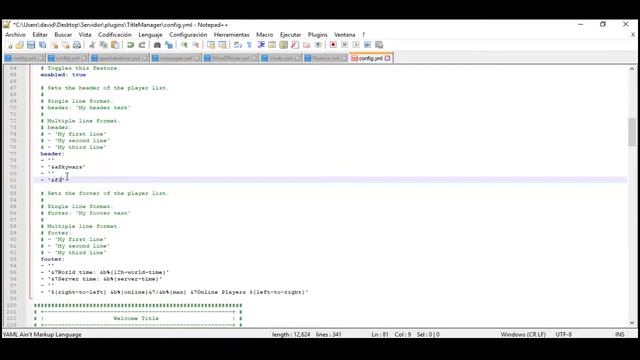Open the Codificación menu
This screenshot has width=640, height=360.
click(x=115, y=35)
